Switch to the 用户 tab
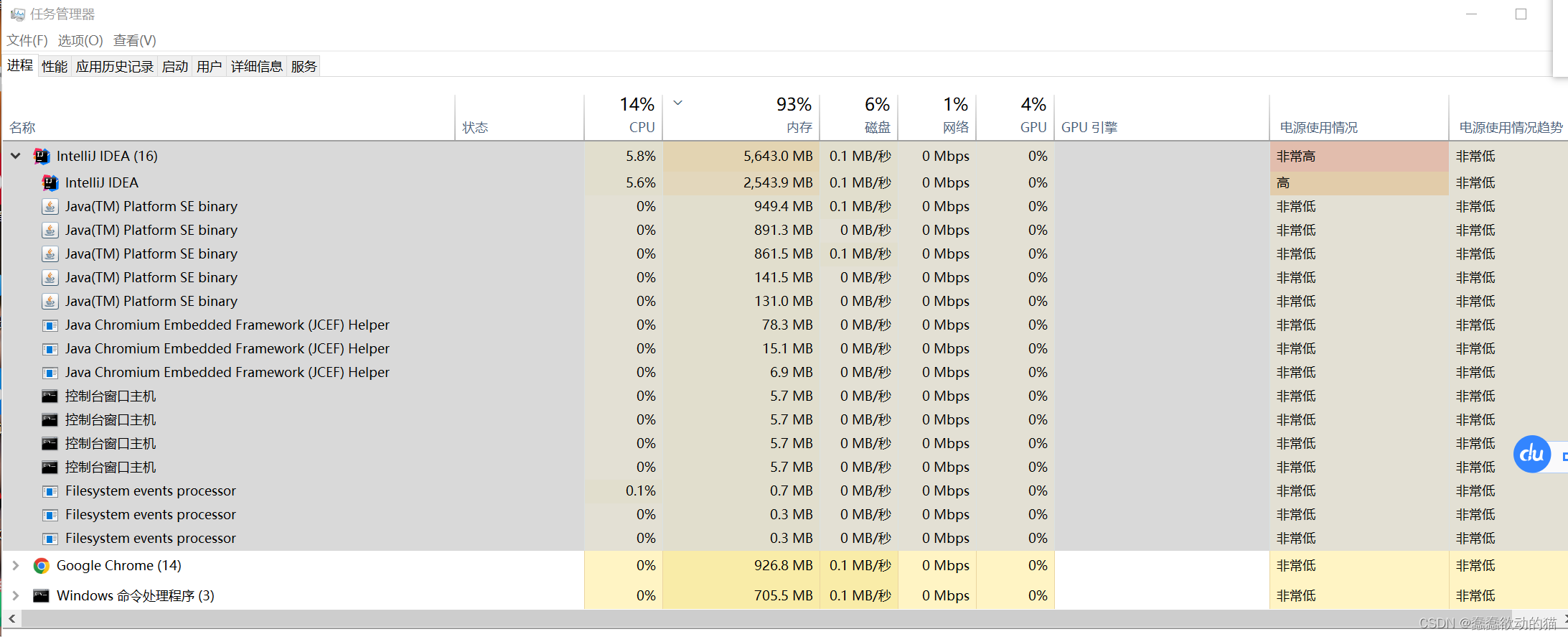 click(x=210, y=66)
